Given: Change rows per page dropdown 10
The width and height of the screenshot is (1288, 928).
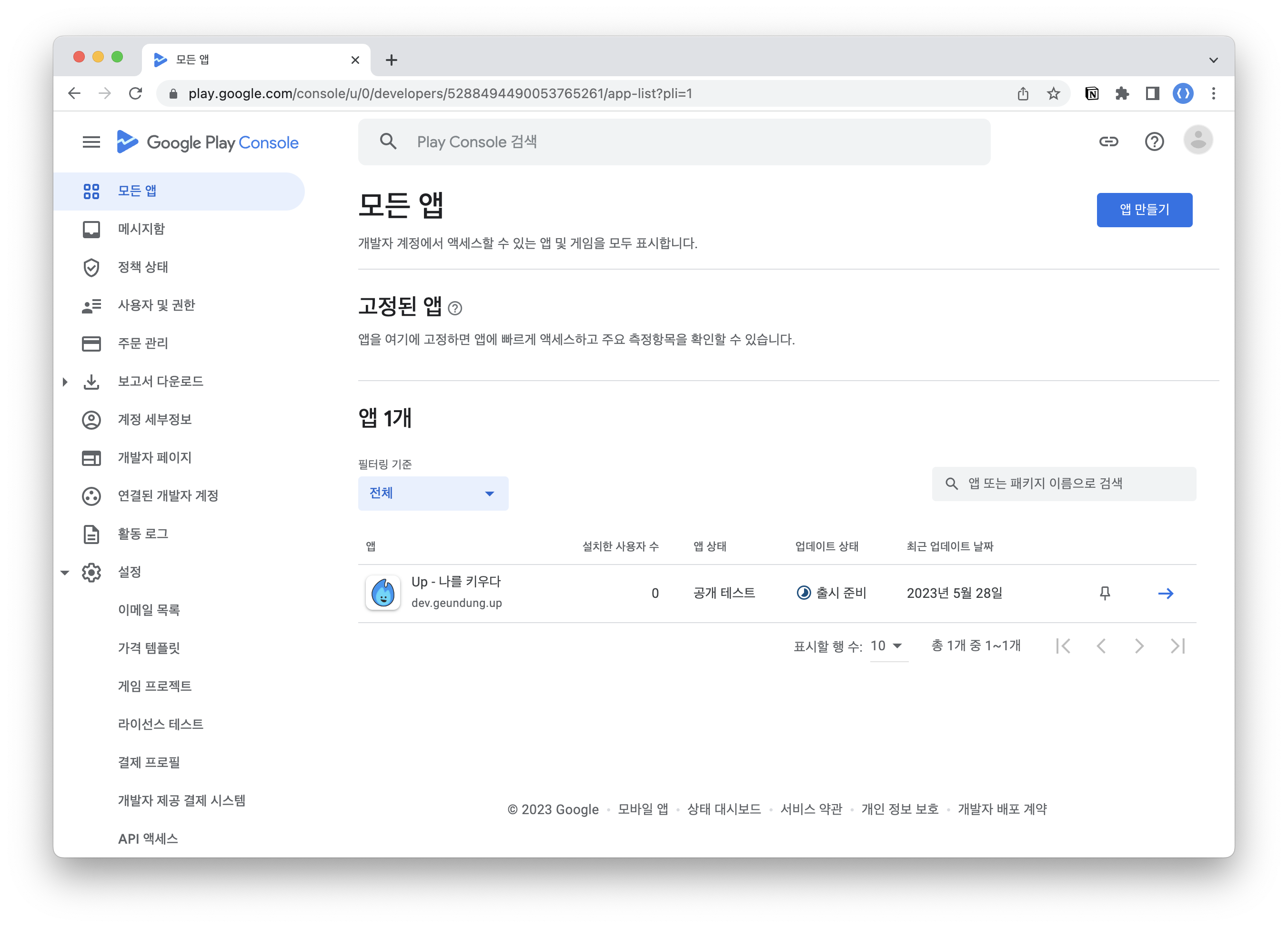Looking at the screenshot, I should coord(887,646).
